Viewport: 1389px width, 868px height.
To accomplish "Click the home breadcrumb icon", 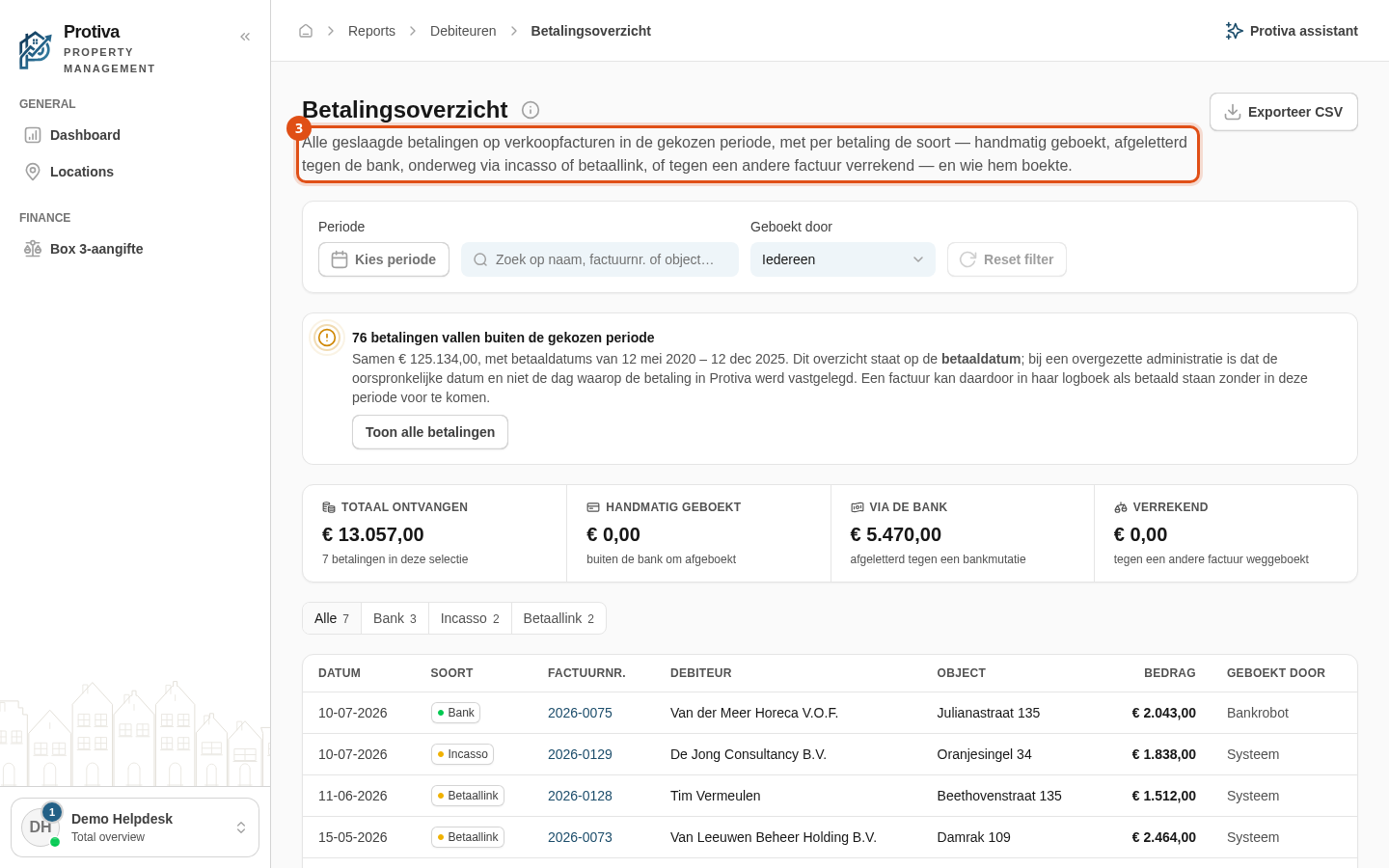I will coord(306,31).
